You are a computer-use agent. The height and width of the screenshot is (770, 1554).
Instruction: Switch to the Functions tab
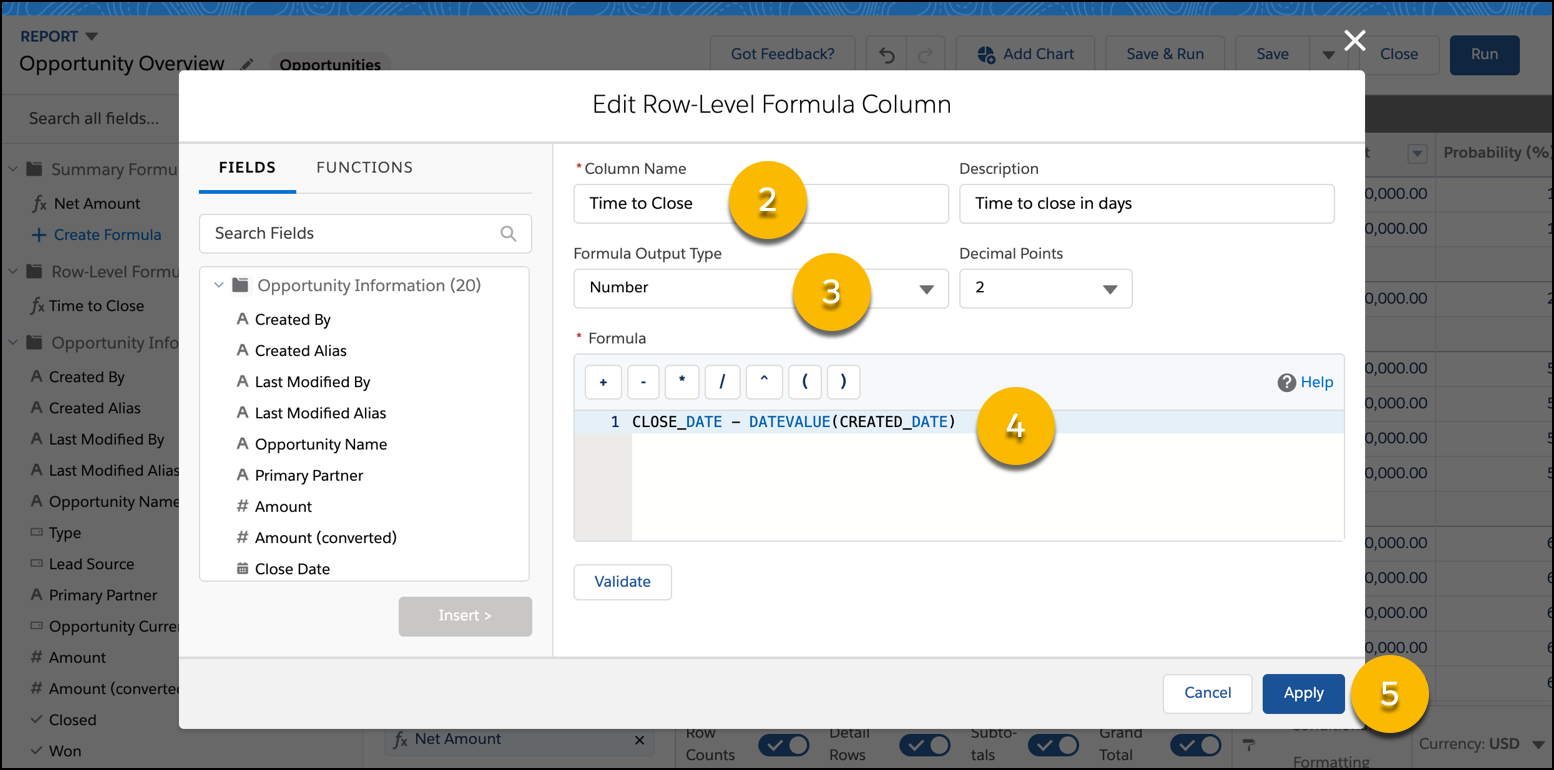coord(364,168)
